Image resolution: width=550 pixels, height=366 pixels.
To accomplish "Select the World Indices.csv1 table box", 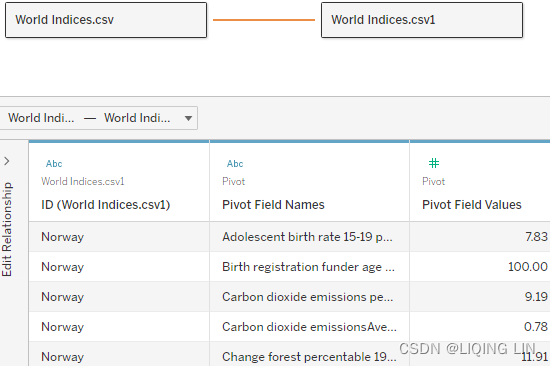I will (x=422, y=20).
